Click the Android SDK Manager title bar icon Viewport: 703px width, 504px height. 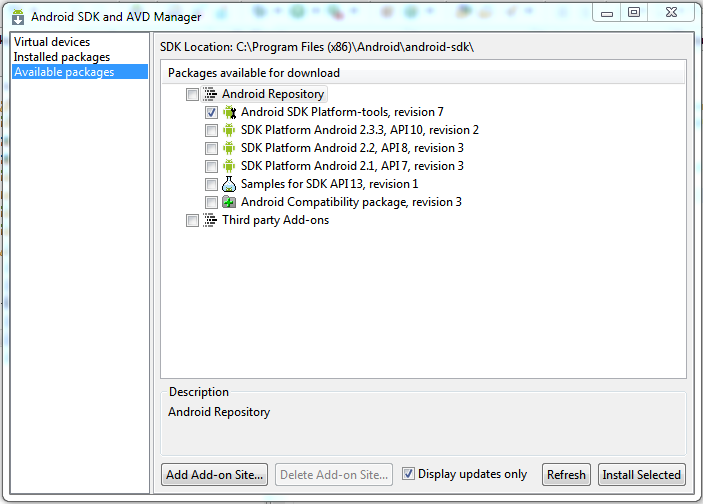coord(18,17)
